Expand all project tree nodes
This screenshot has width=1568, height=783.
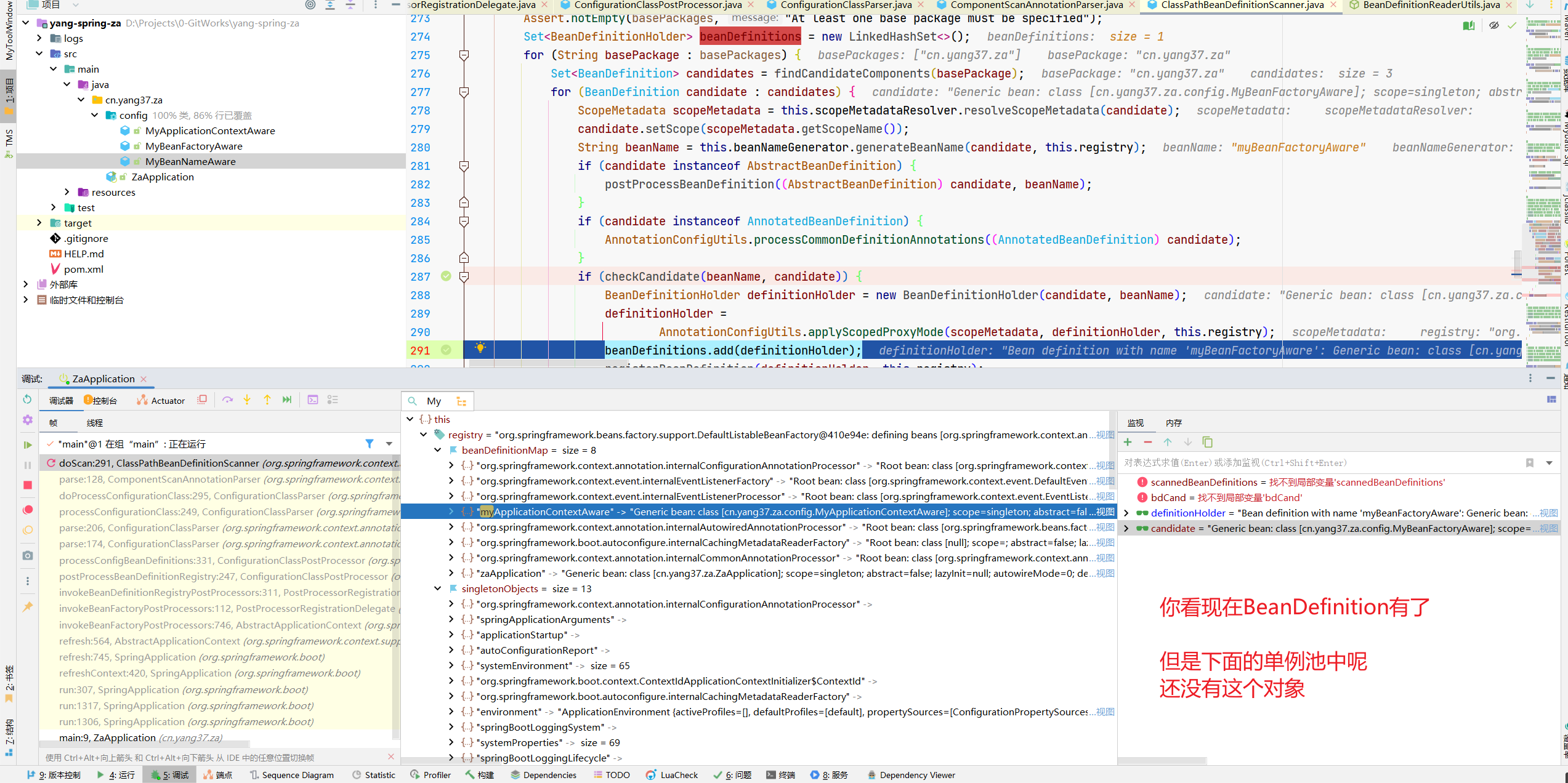[330, 5]
